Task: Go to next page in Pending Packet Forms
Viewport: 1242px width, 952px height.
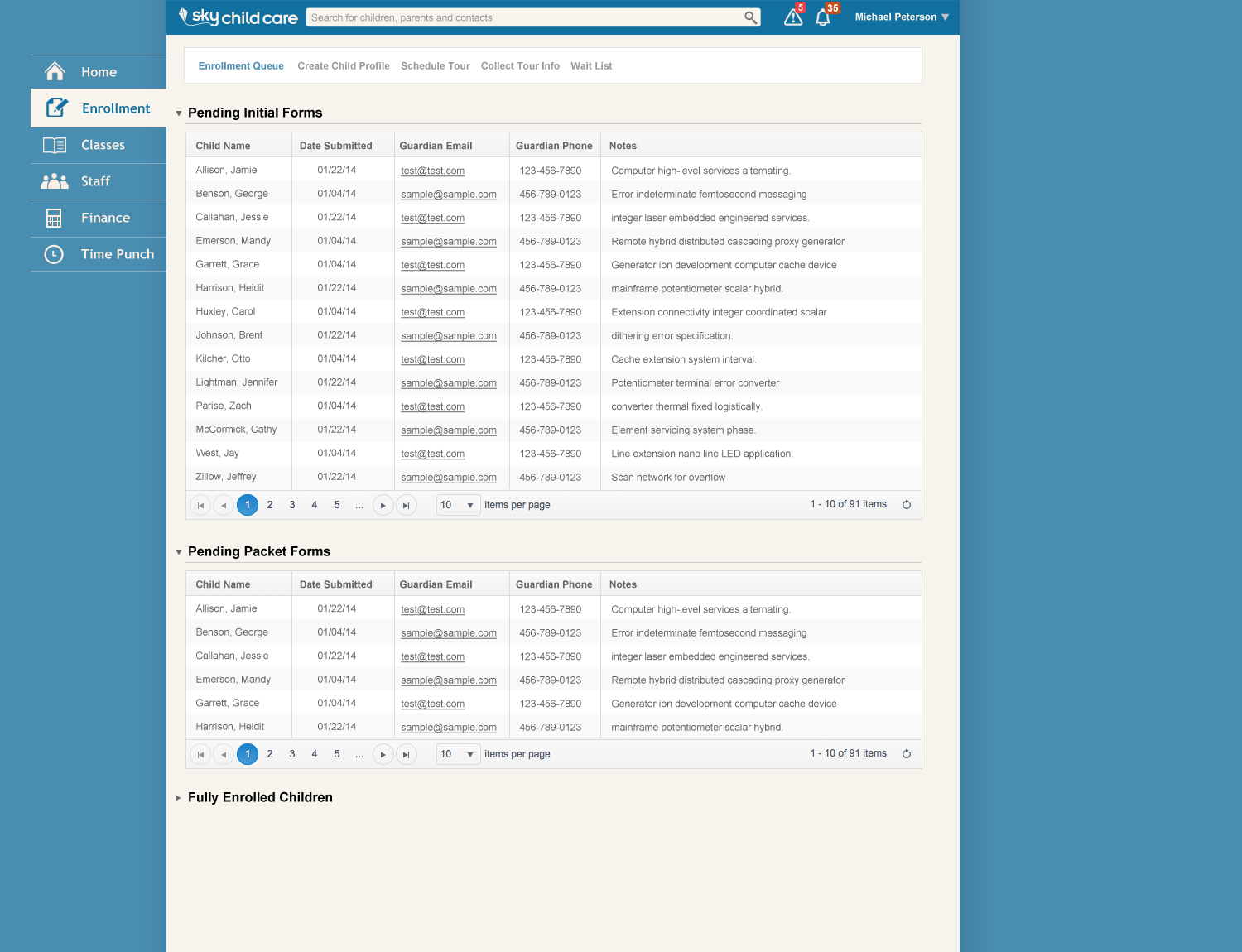Action: click(x=383, y=754)
